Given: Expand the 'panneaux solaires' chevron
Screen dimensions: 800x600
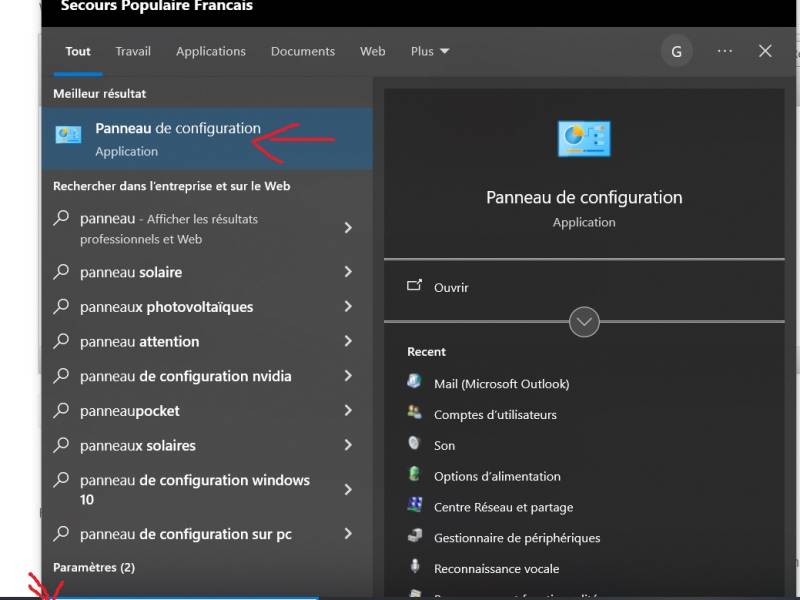Looking at the screenshot, I should click(x=348, y=445).
